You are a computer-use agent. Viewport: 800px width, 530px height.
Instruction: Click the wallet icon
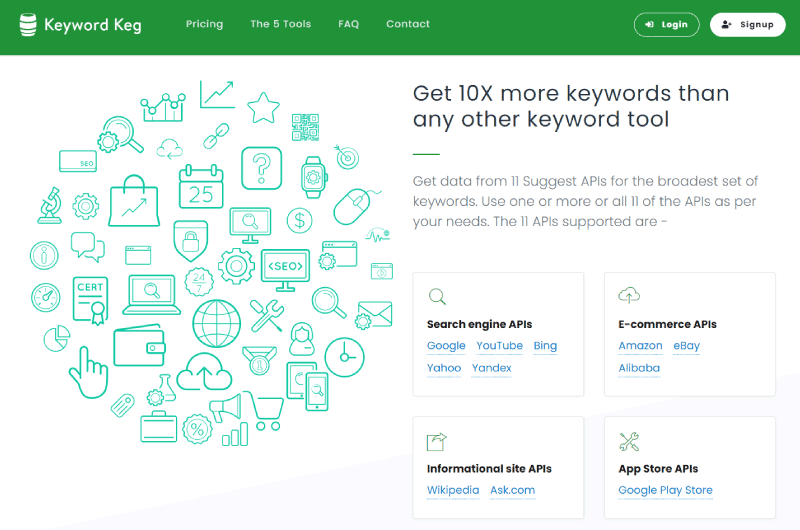139,345
